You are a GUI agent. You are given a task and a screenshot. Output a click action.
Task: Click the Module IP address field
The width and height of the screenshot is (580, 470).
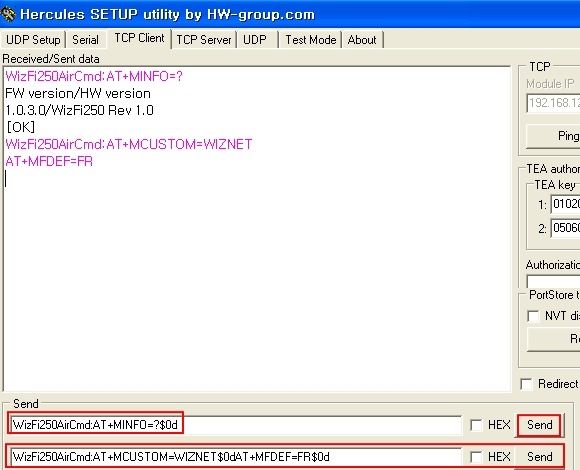[x=553, y=103]
